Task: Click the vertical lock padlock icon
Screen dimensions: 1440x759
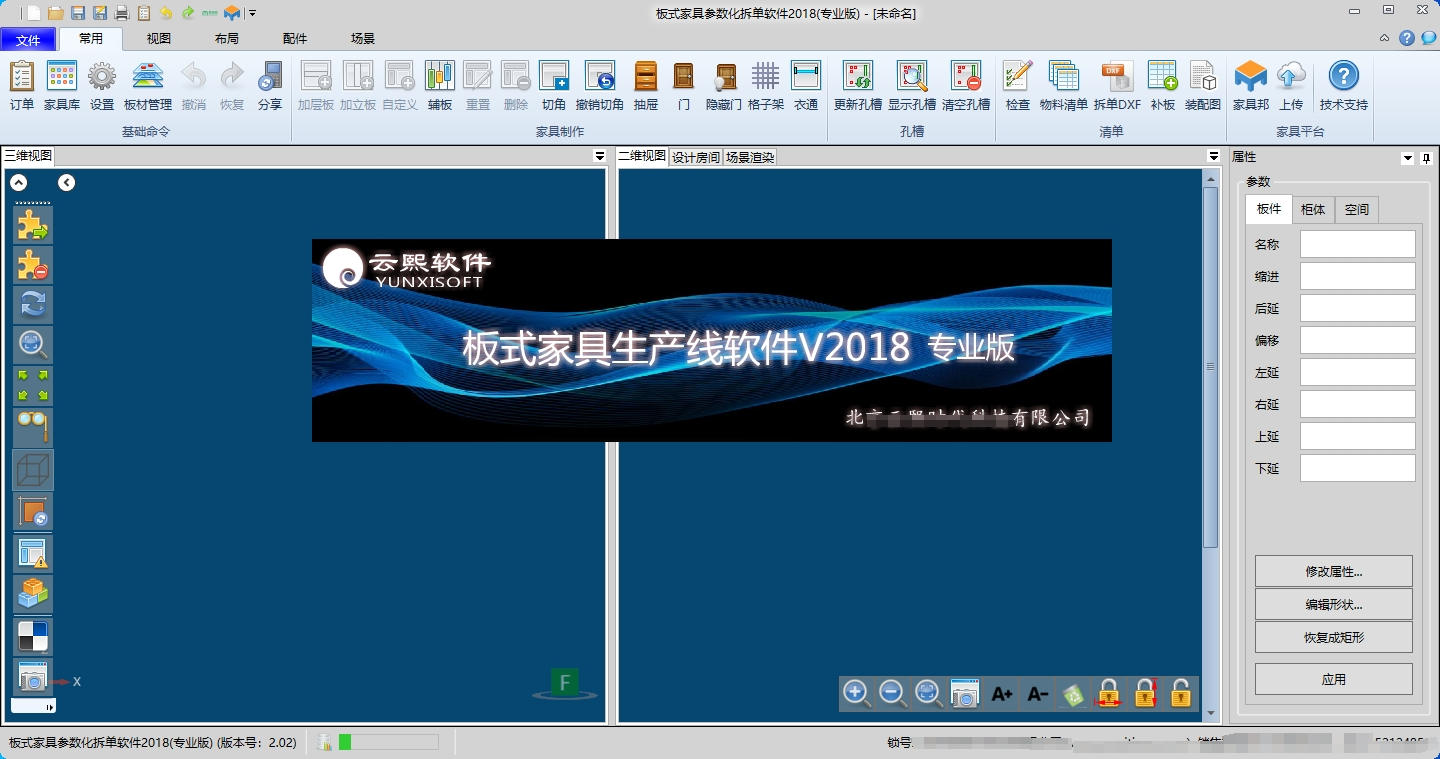Action: 1145,693
